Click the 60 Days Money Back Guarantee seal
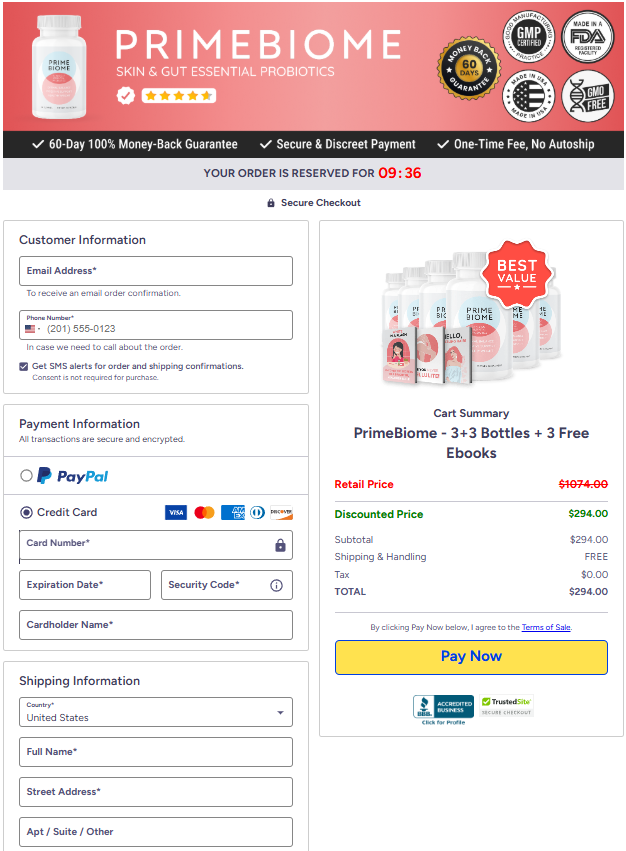This screenshot has height=851, width=626. click(x=469, y=69)
